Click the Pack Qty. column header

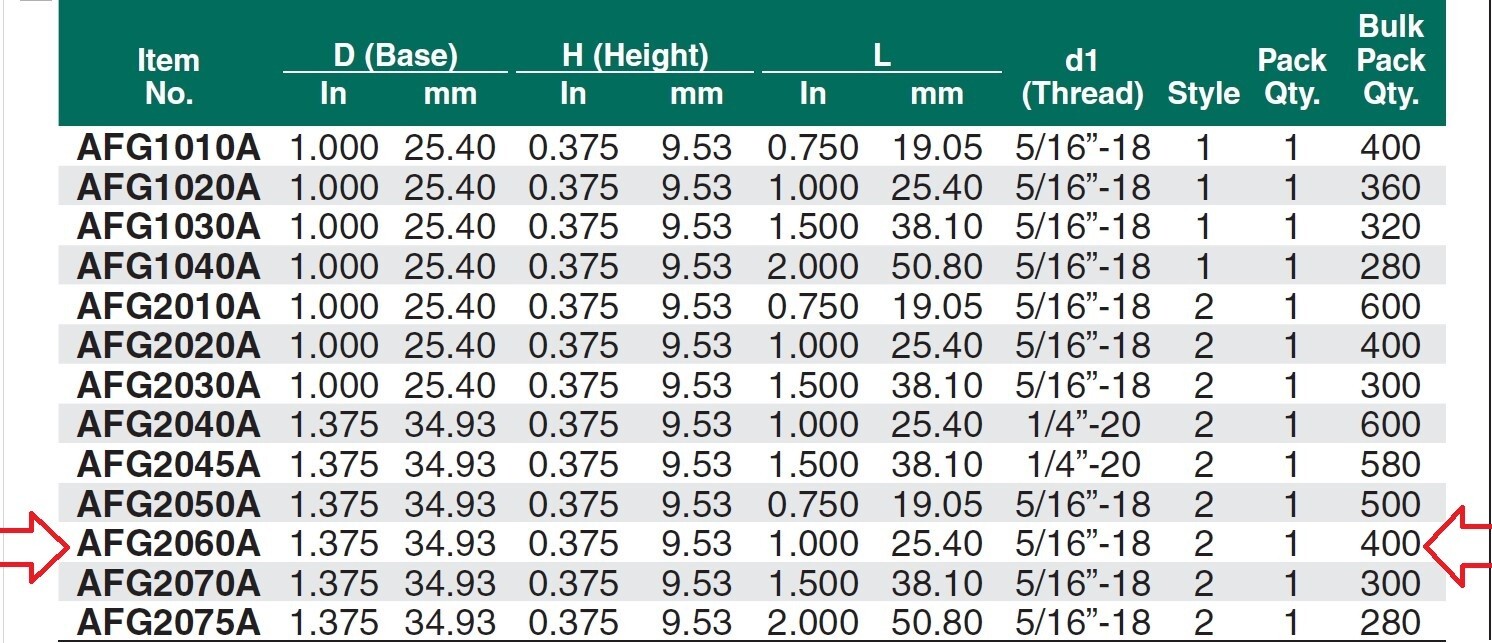[1291, 77]
